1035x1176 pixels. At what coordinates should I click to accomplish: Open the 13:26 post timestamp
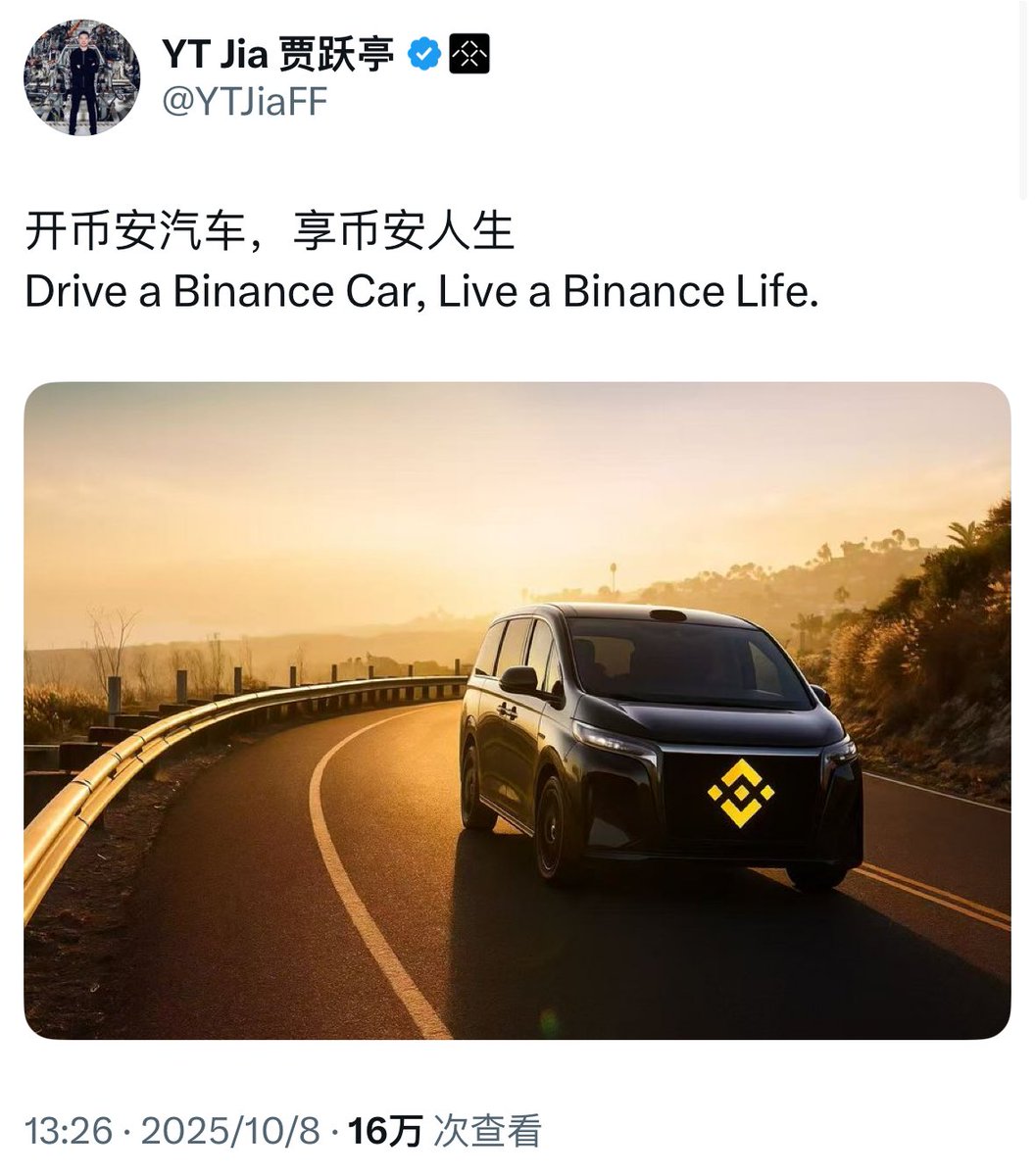[69, 1132]
